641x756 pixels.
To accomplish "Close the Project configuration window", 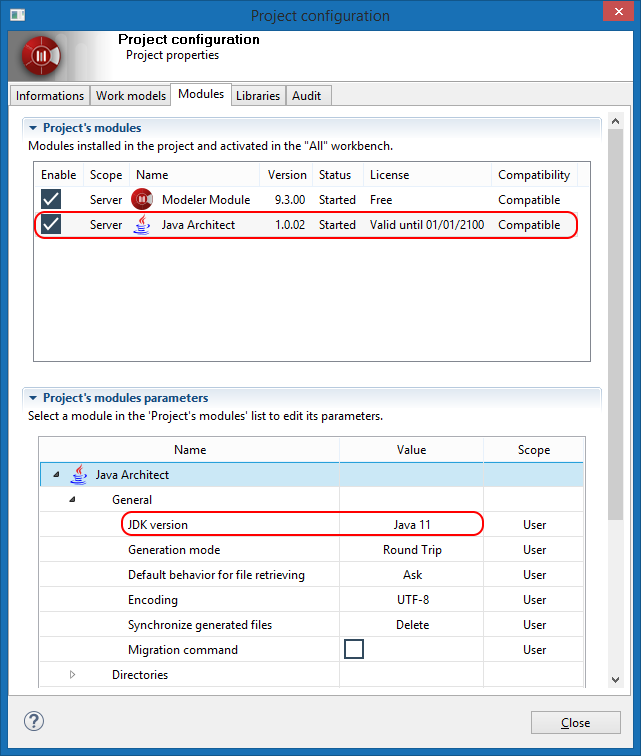I will [x=619, y=12].
